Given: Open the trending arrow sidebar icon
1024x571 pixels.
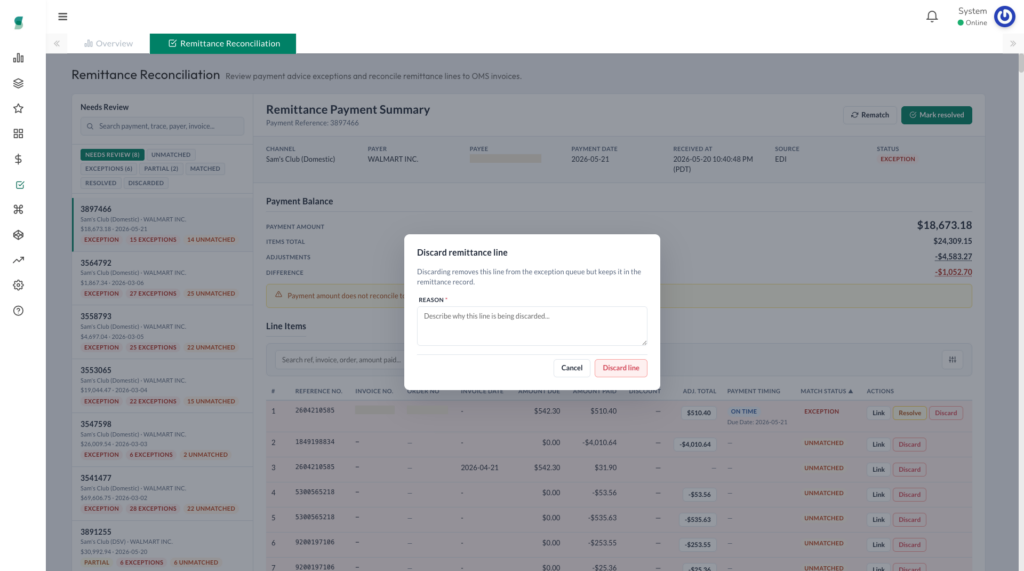Looking at the screenshot, I should coord(18,260).
